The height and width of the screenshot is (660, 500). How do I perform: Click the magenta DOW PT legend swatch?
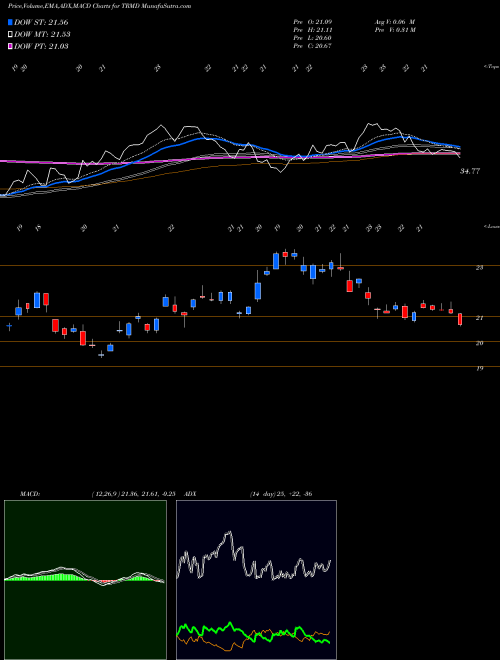pos(10,46)
